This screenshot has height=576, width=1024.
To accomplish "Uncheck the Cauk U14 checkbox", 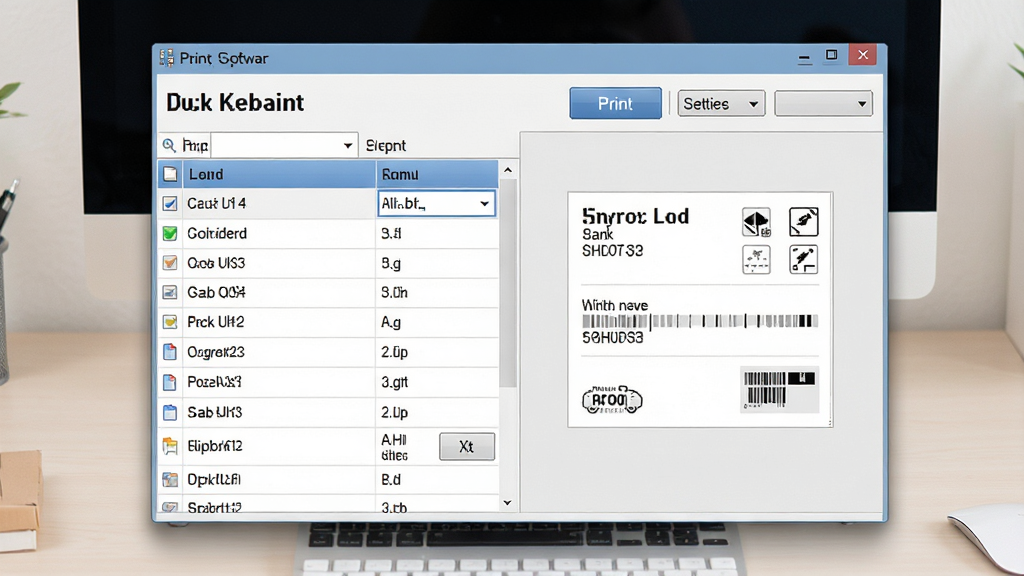I will 170,204.
